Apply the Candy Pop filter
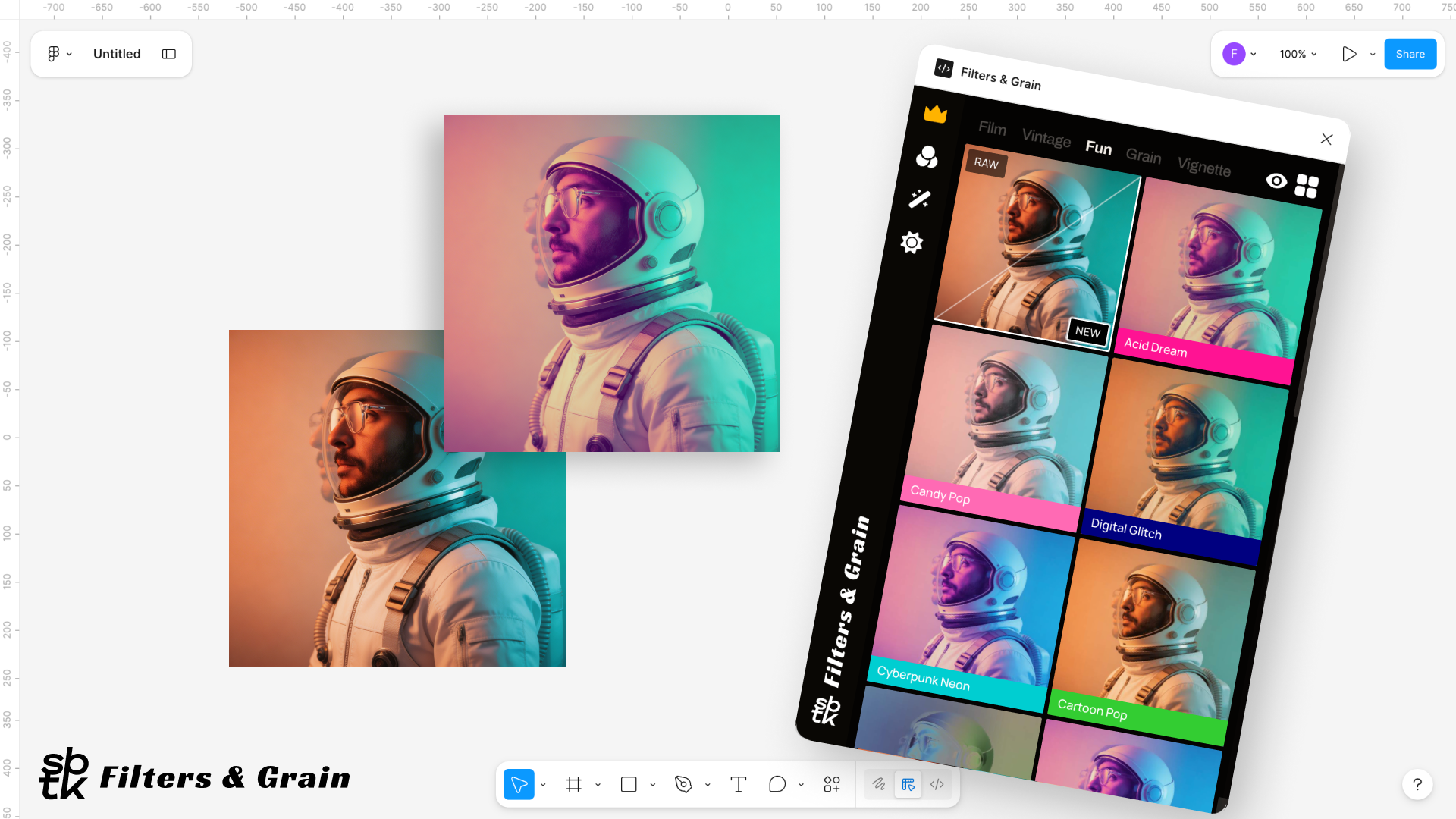Viewport: 1456px width, 819px height. pyautogui.click(x=1004, y=427)
